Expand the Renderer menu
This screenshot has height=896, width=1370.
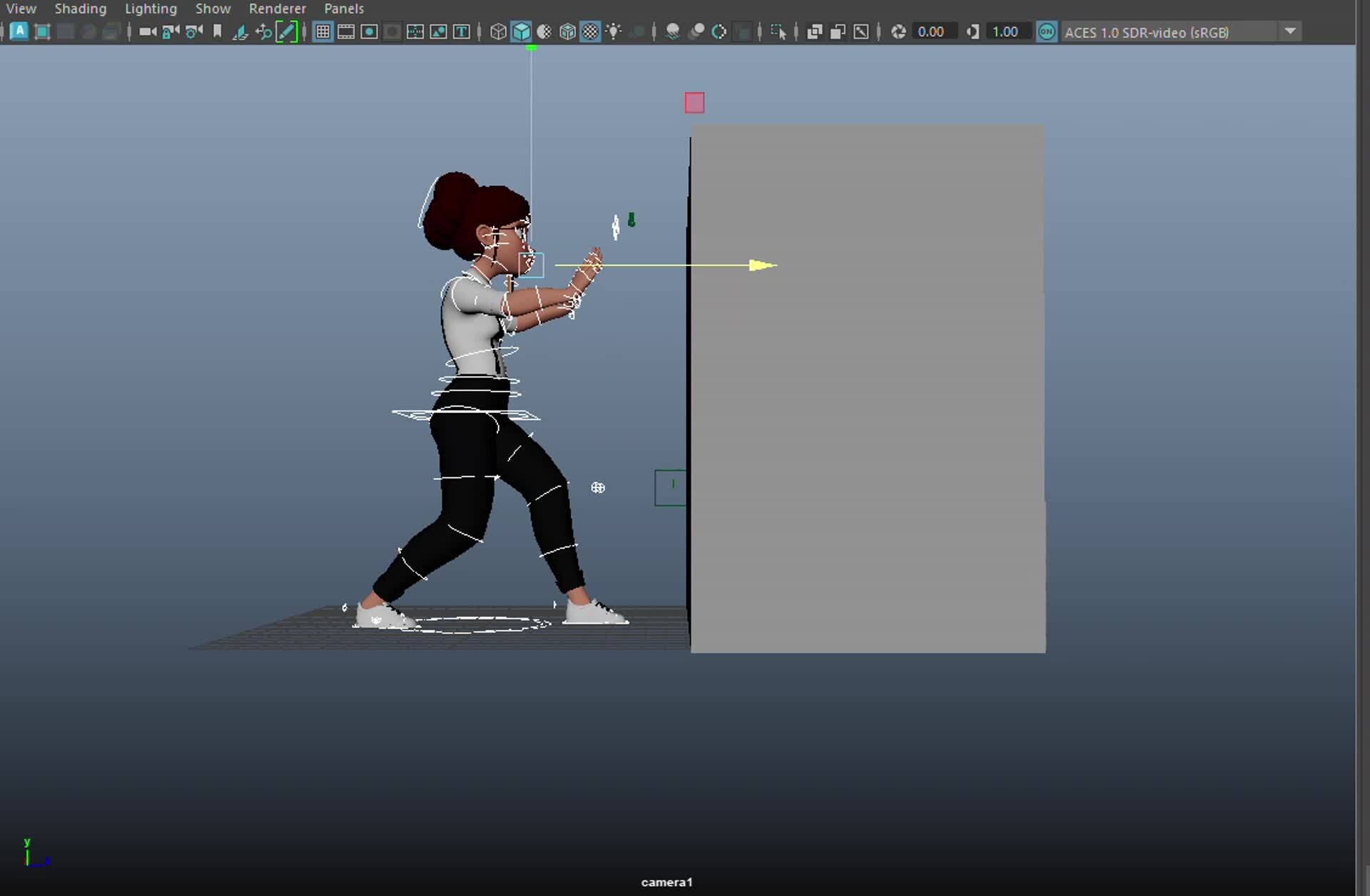(277, 9)
